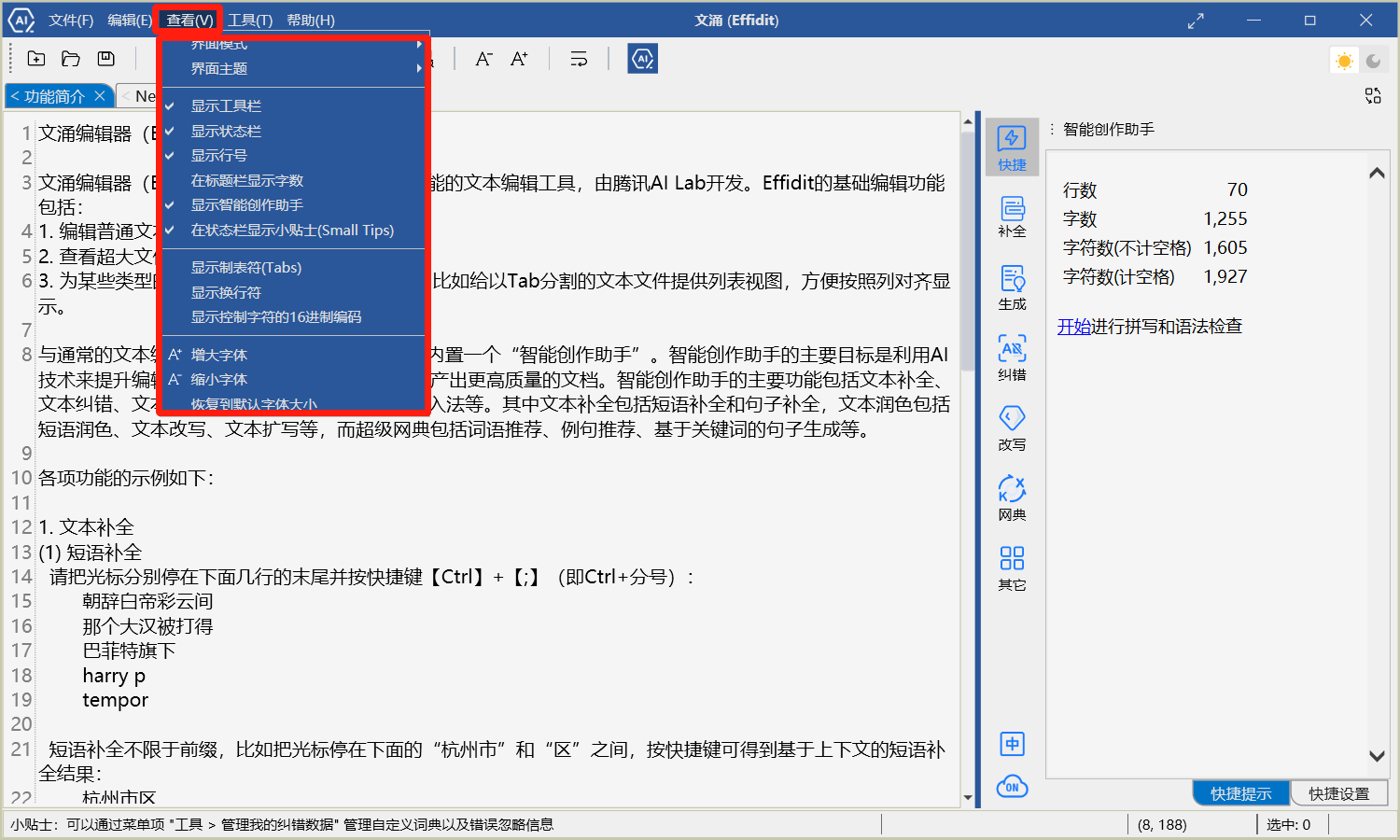Open the 生成 generation tool
1400x840 pixels.
click(1012, 287)
